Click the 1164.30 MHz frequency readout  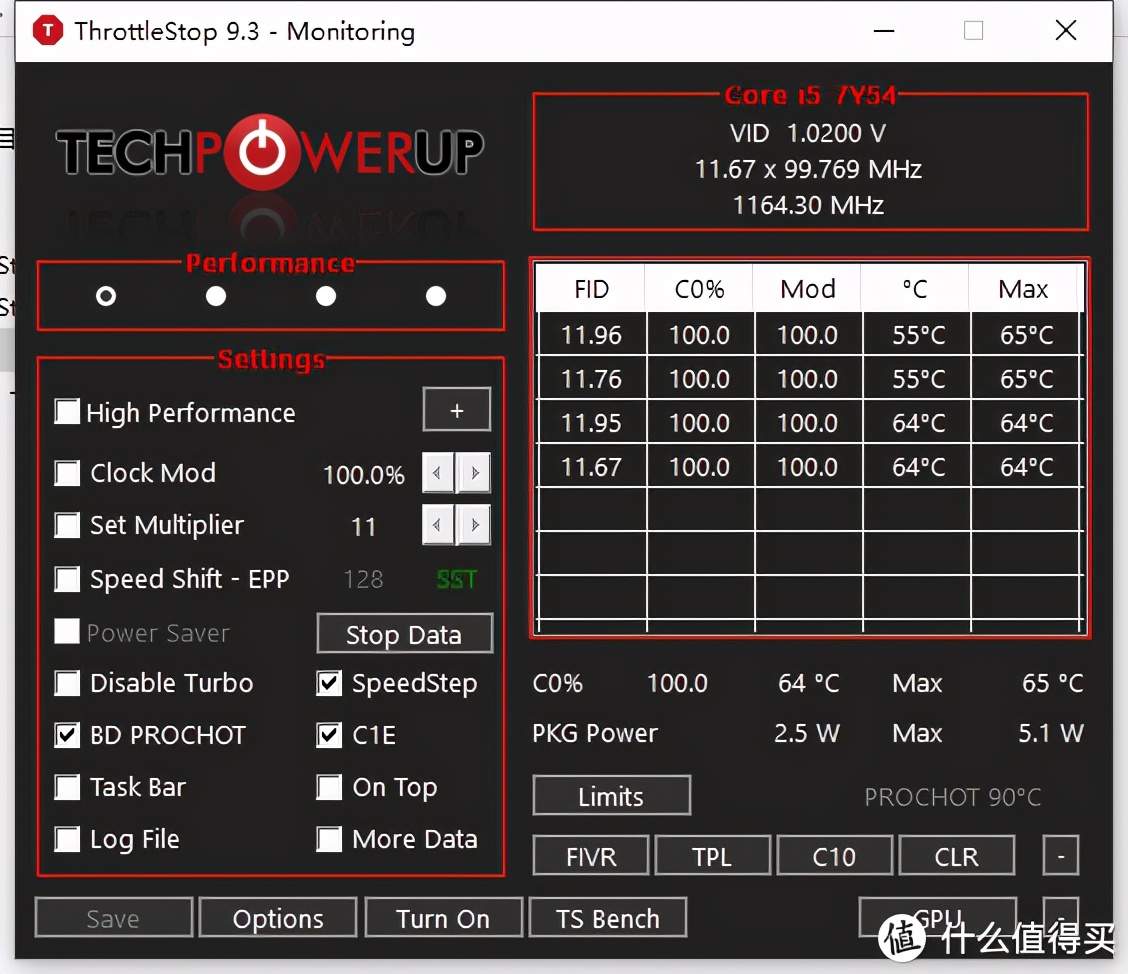coord(808,206)
